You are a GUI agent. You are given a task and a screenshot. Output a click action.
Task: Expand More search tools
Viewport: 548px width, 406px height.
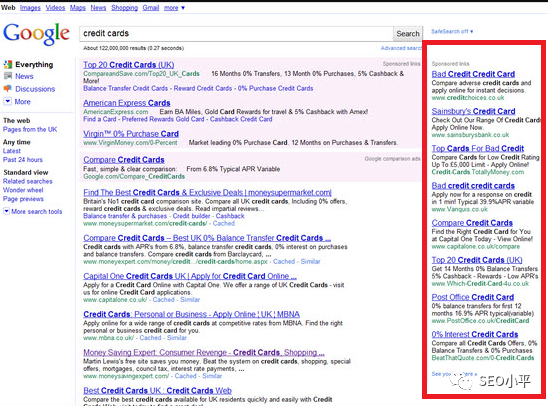click(33, 211)
